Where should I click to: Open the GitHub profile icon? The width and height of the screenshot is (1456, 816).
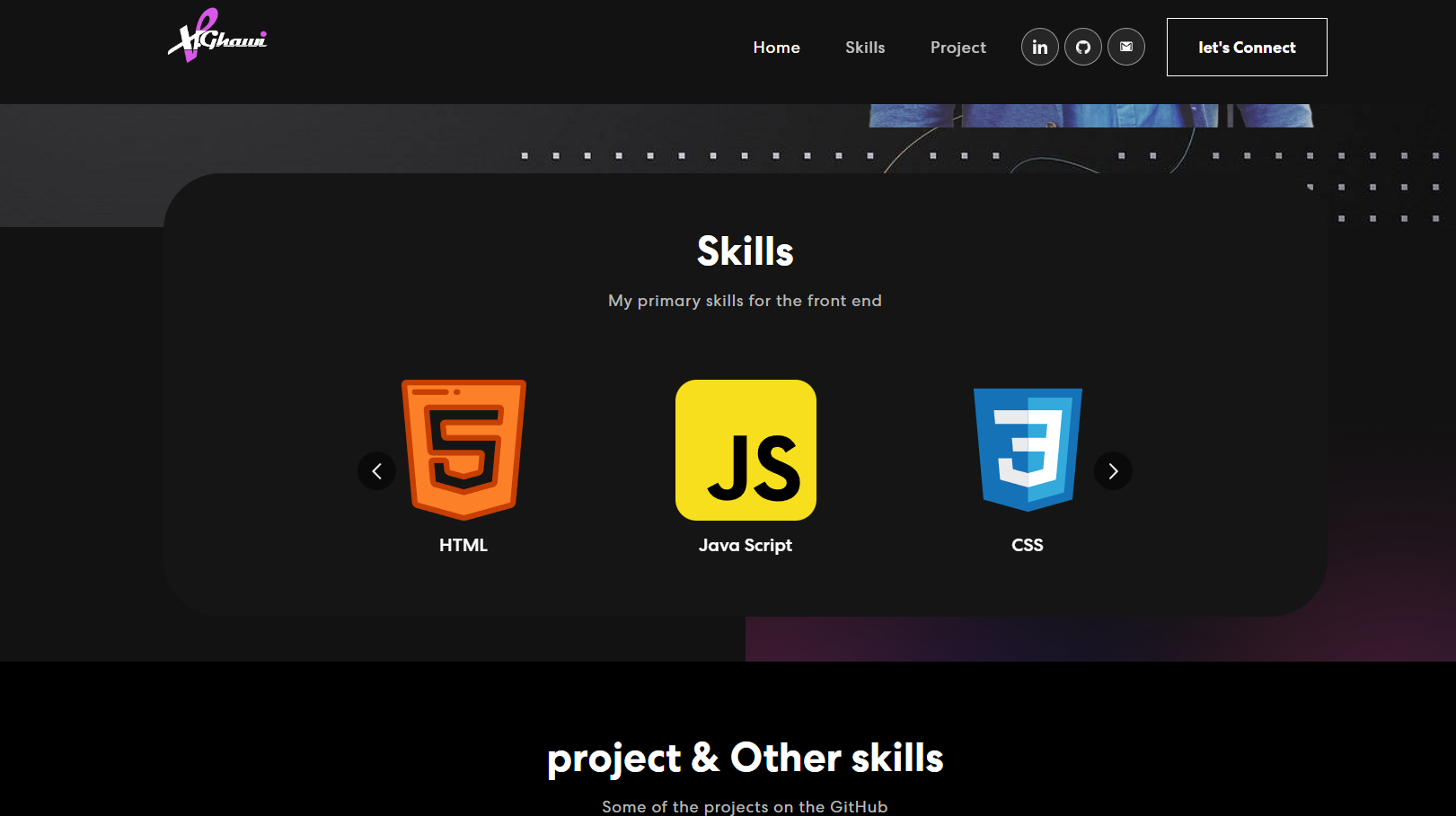[x=1083, y=47]
